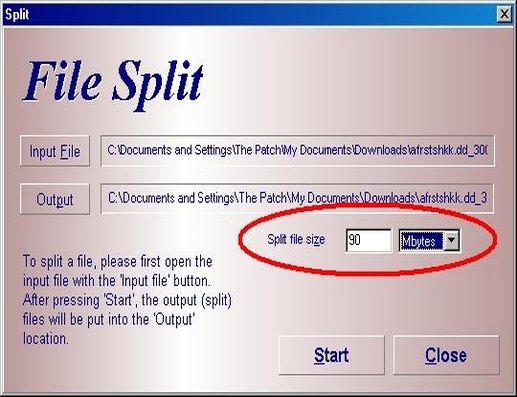Click the Close button beside Start
The width and height of the screenshot is (517, 397).
446,355
